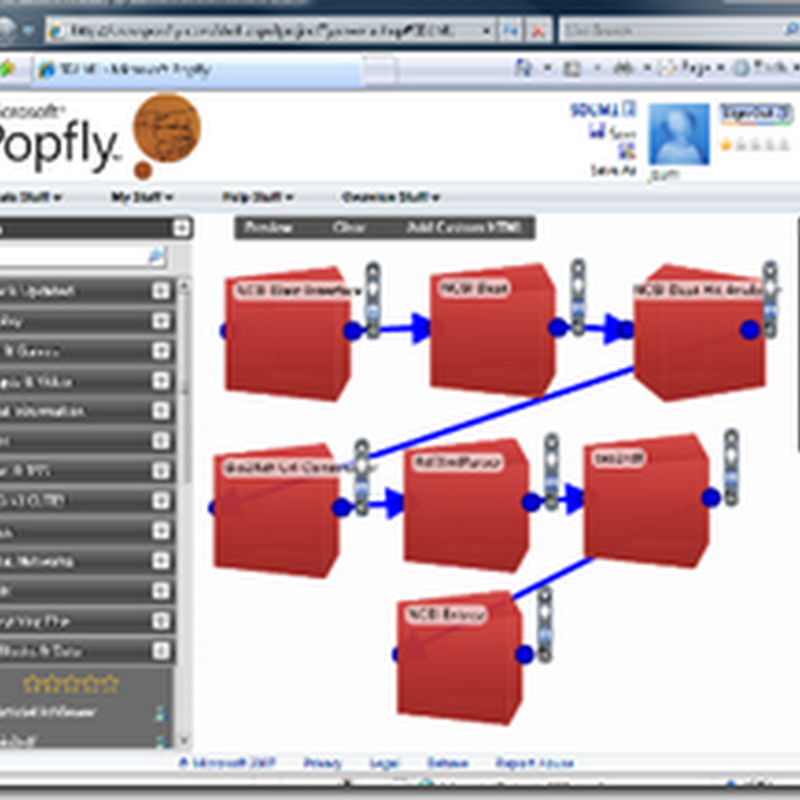Expand the Social Networking category
Image resolution: width=800 pixels, height=800 pixels.
[161, 561]
